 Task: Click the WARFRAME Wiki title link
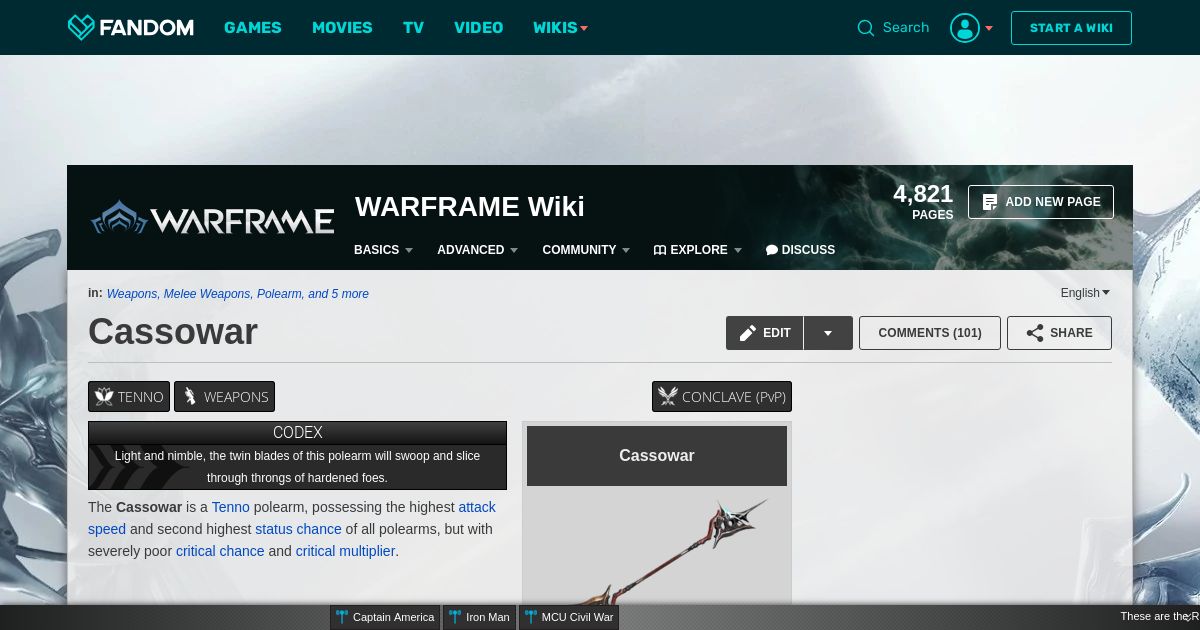[x=470, y=207]
